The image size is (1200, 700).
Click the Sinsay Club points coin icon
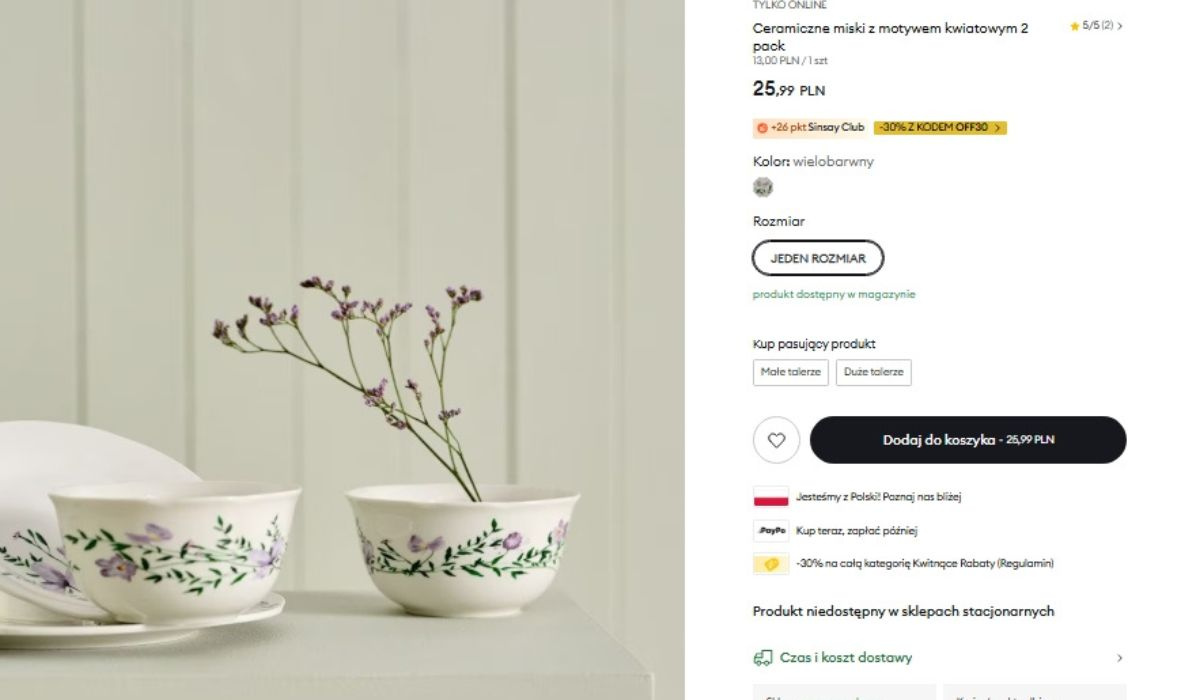click(x=762, y=128)
